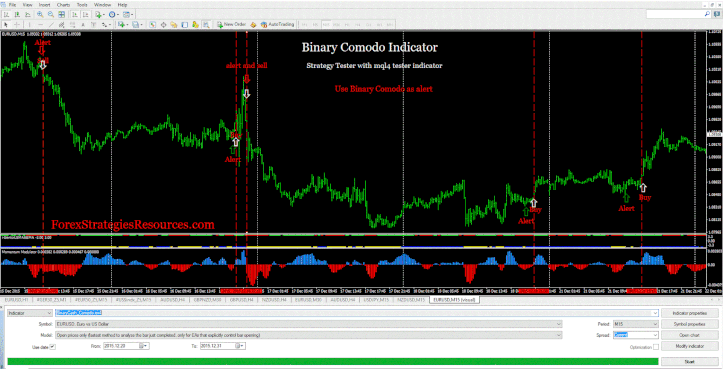Open the tester type dropdown showing Indicator
The image size is (723, 369).
pyautogui.click(x=30, y=313)
